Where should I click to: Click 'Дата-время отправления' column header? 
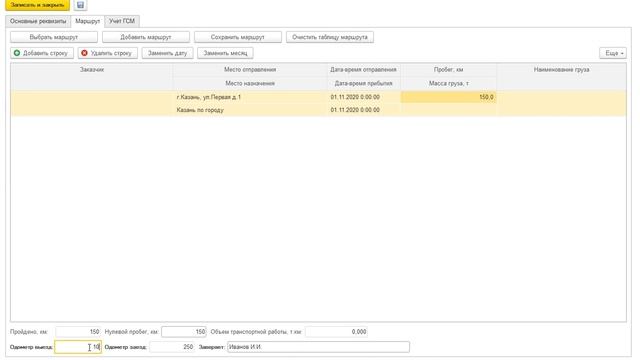tap(363, 70)
